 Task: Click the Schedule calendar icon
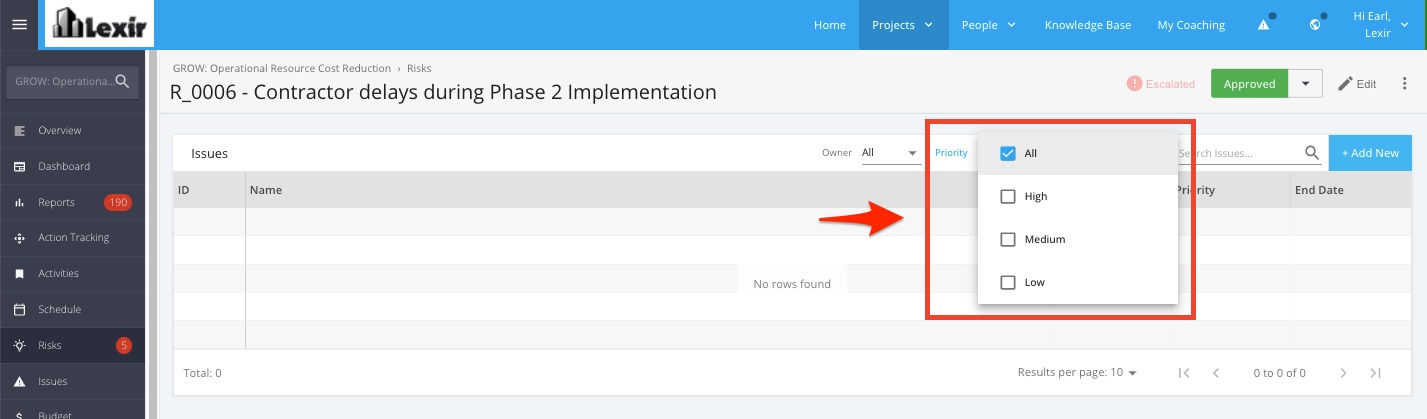pyautogui.click(x=19, y=309)
